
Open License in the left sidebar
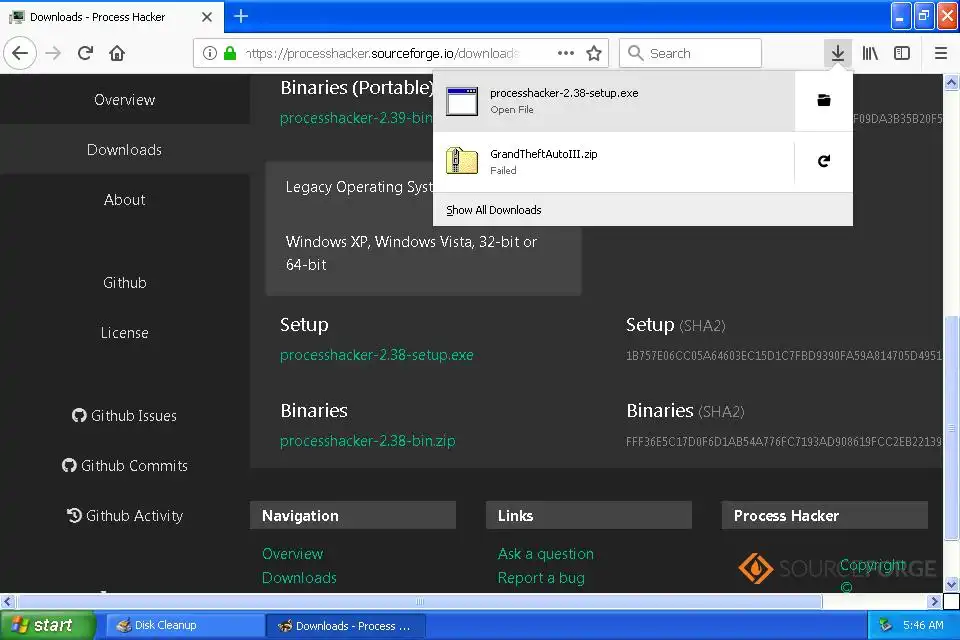pos(124,333)
